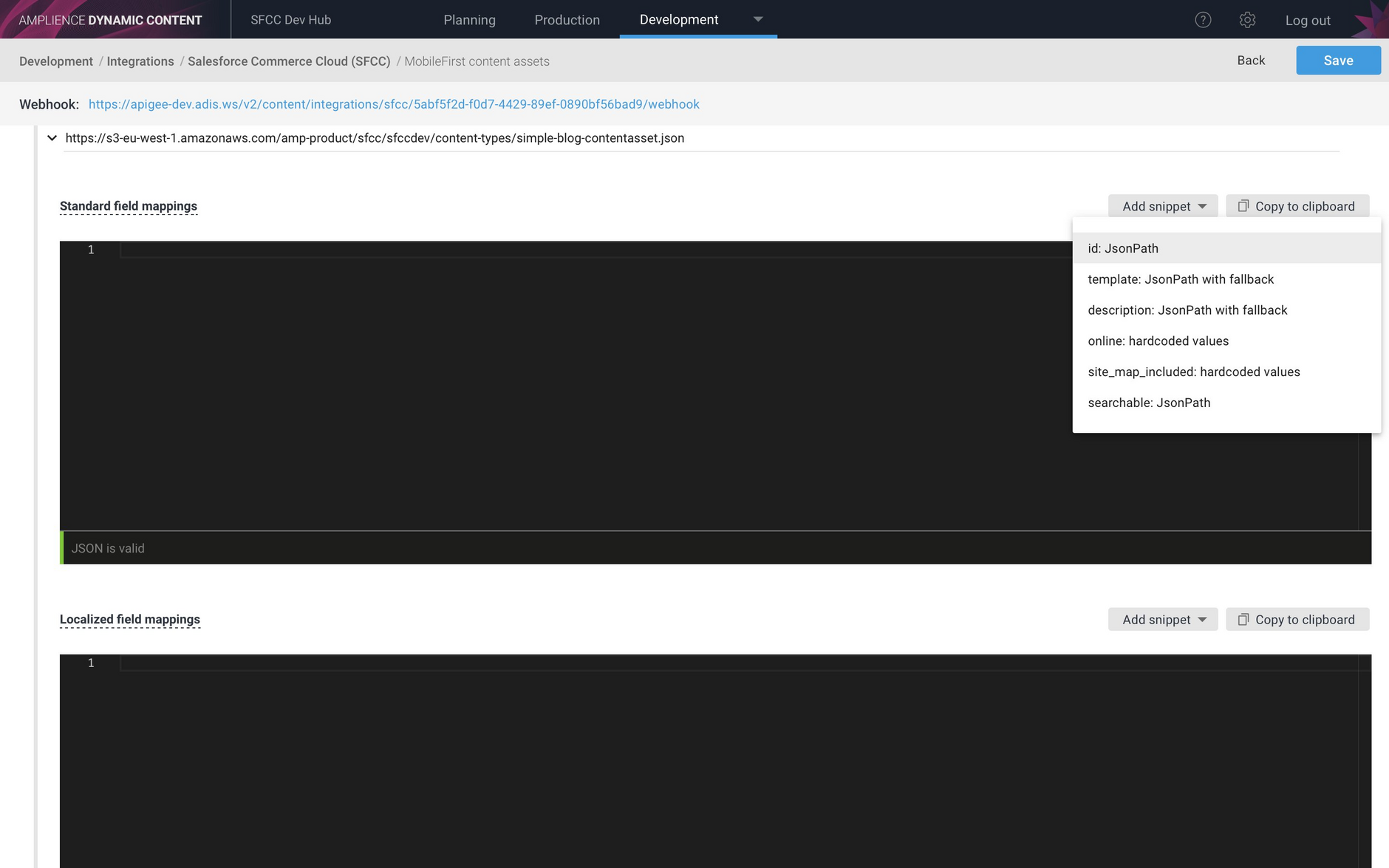Choose 'searchable: JsonPath' snippet
This screenshot has width=1389, height=868.
click(x=1226, y=403)
